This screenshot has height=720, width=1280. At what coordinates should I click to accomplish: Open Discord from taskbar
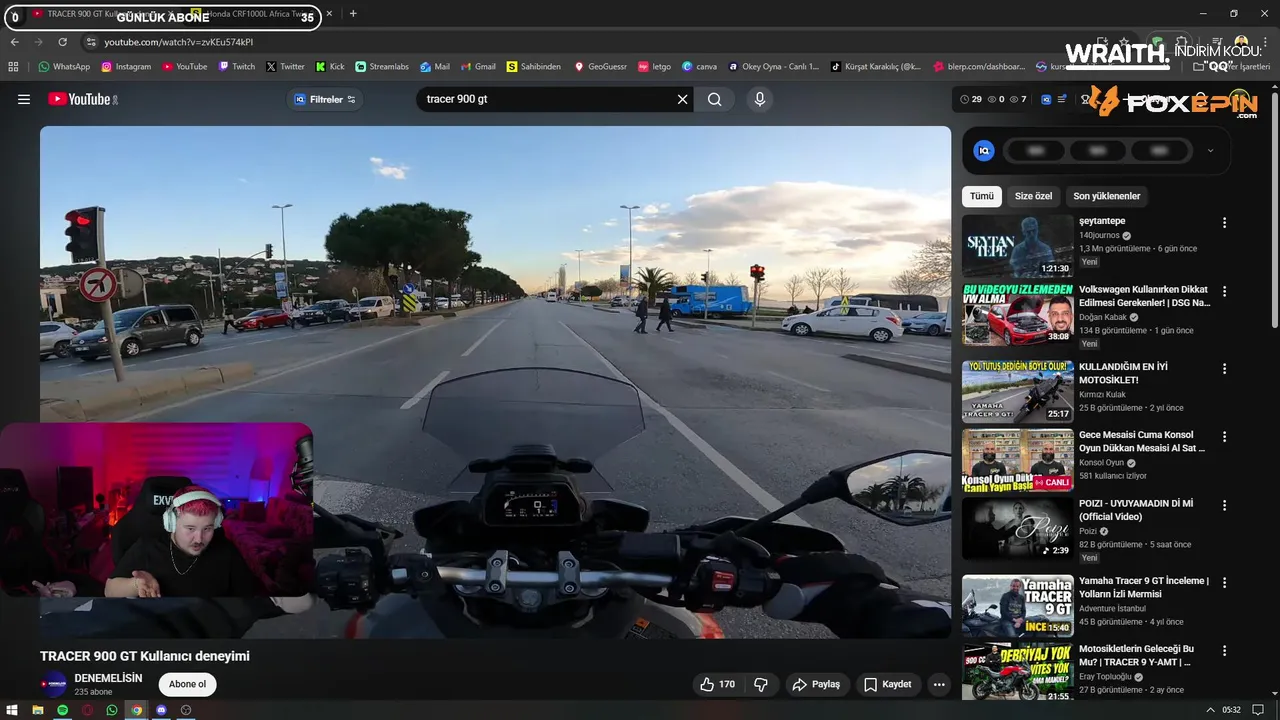161,710
